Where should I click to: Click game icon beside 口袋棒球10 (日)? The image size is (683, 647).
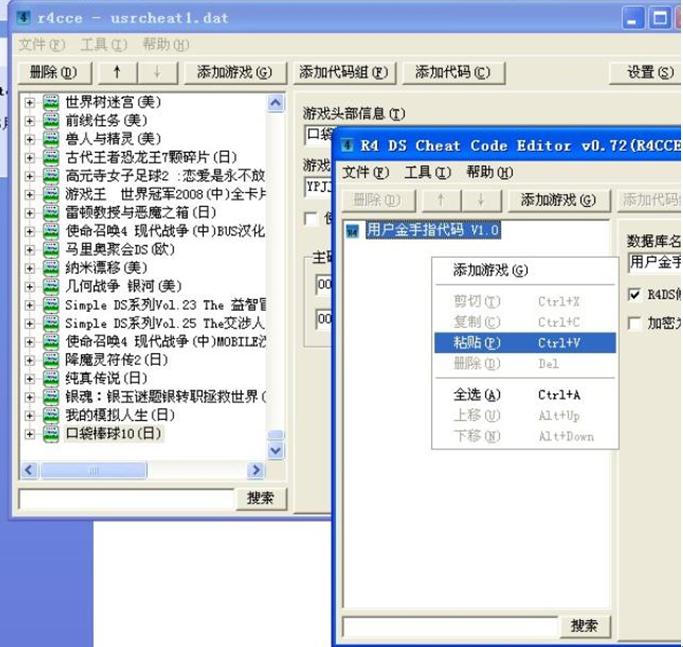[x=51, y=434]
